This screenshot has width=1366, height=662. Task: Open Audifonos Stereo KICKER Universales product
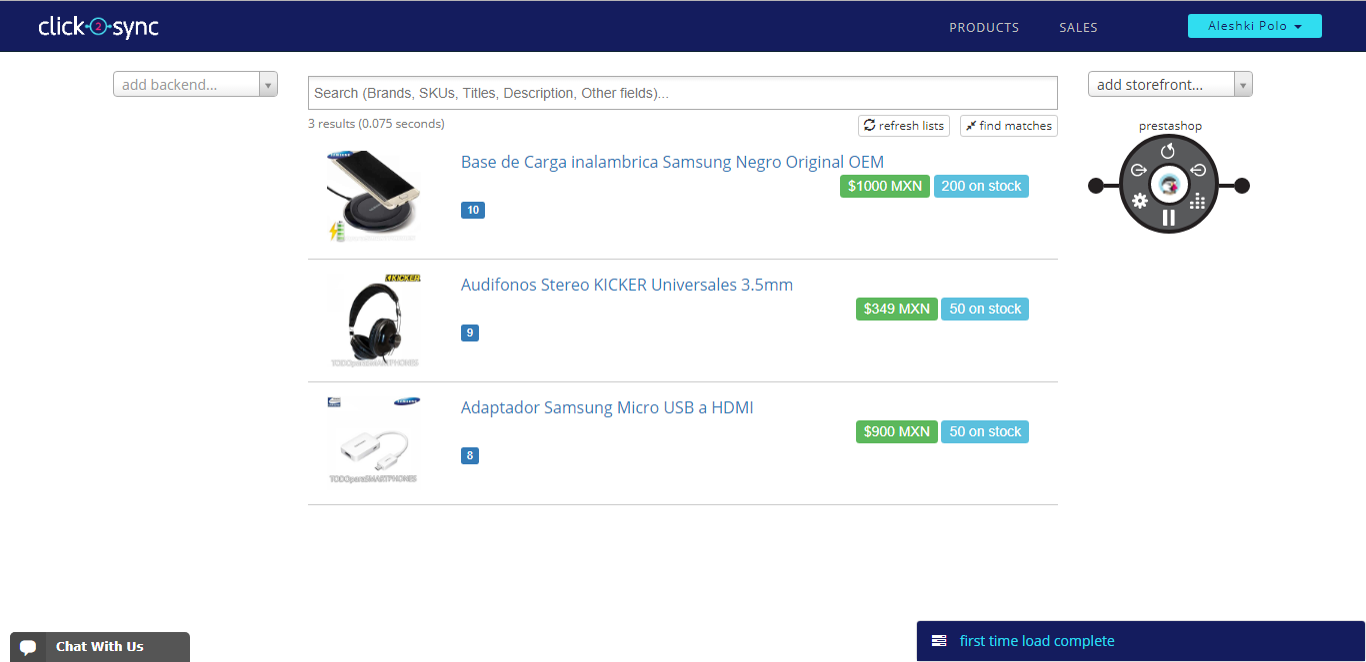click(627, 285)
